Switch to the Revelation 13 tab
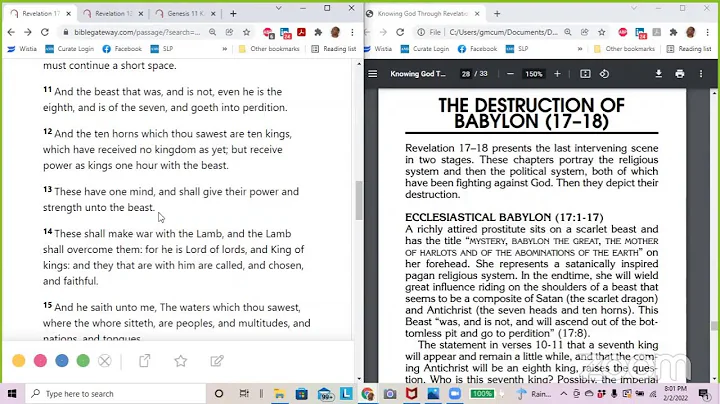Viewport: 720px width, 404px height. (x=113, y=14)
